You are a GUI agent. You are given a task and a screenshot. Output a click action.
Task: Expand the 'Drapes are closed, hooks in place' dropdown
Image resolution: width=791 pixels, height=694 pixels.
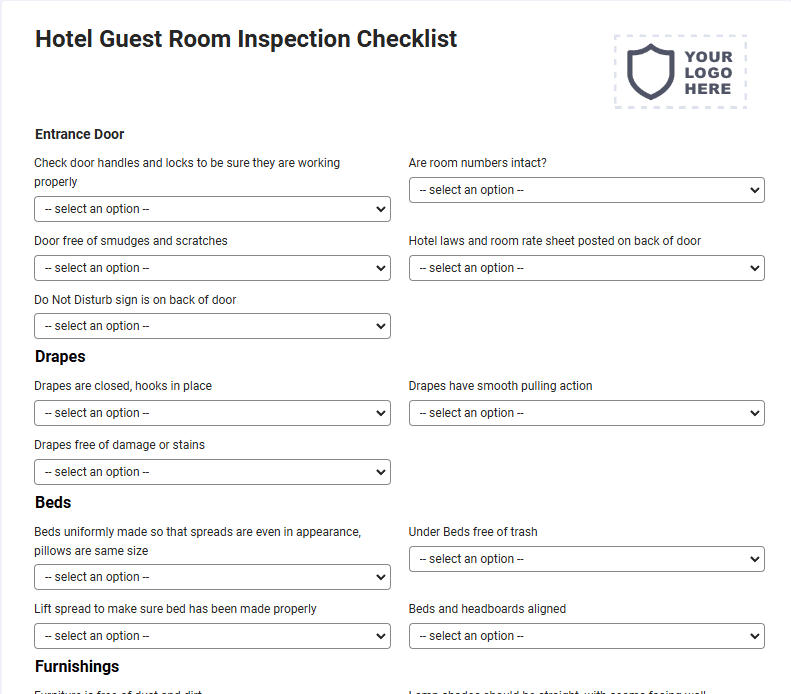(x=212, y=413)
